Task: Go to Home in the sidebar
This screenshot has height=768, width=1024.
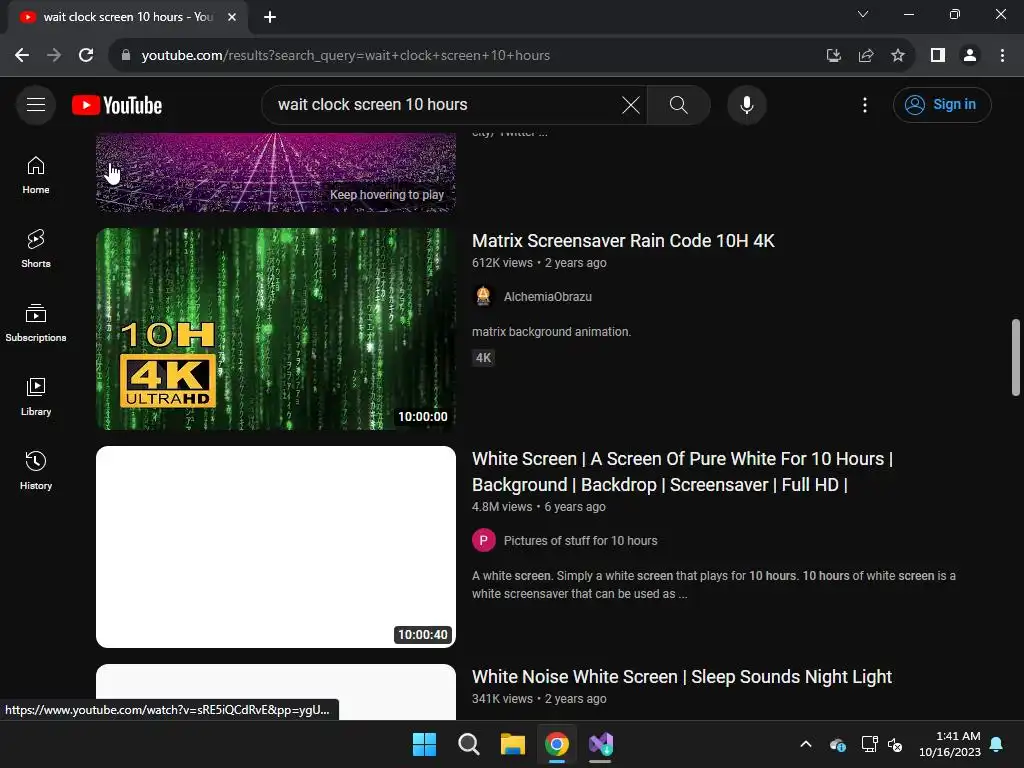Action: tap(36, 175)
